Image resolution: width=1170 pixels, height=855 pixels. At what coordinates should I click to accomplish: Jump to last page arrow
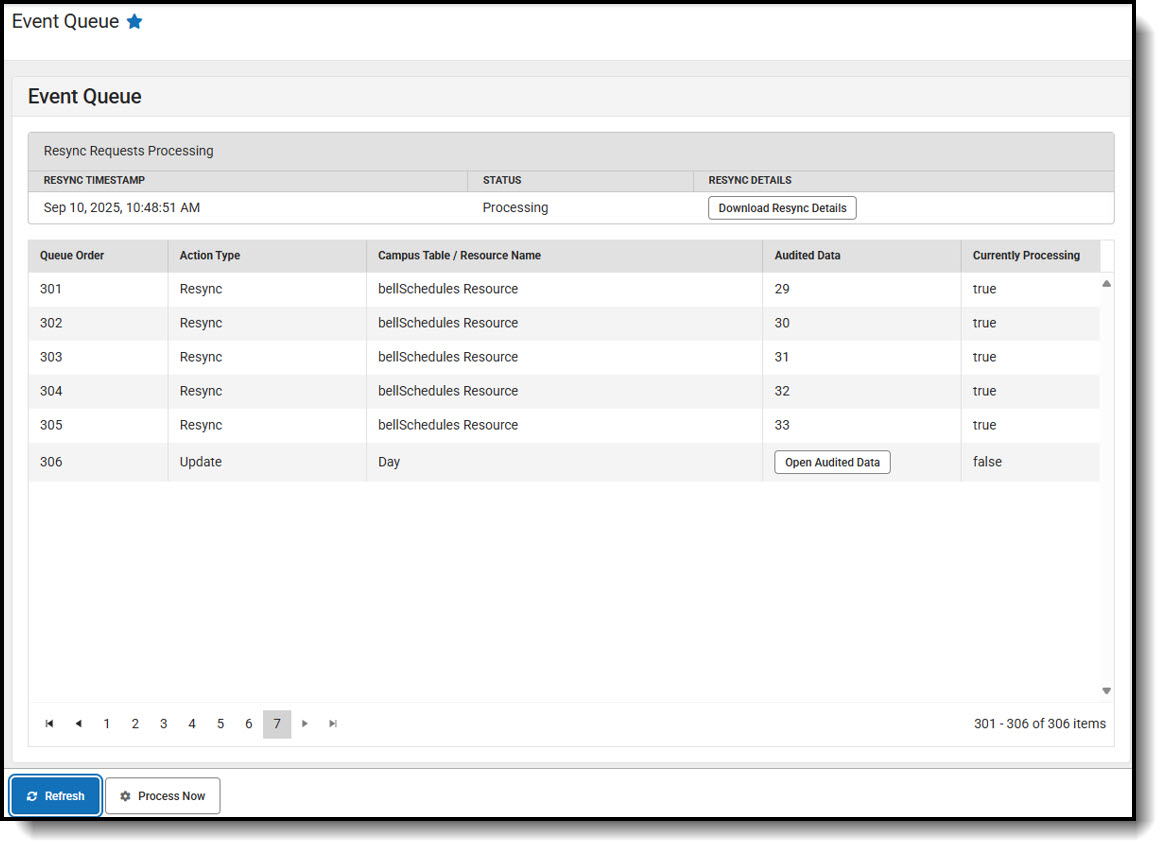pyautogui.click(x=333, y=724)
